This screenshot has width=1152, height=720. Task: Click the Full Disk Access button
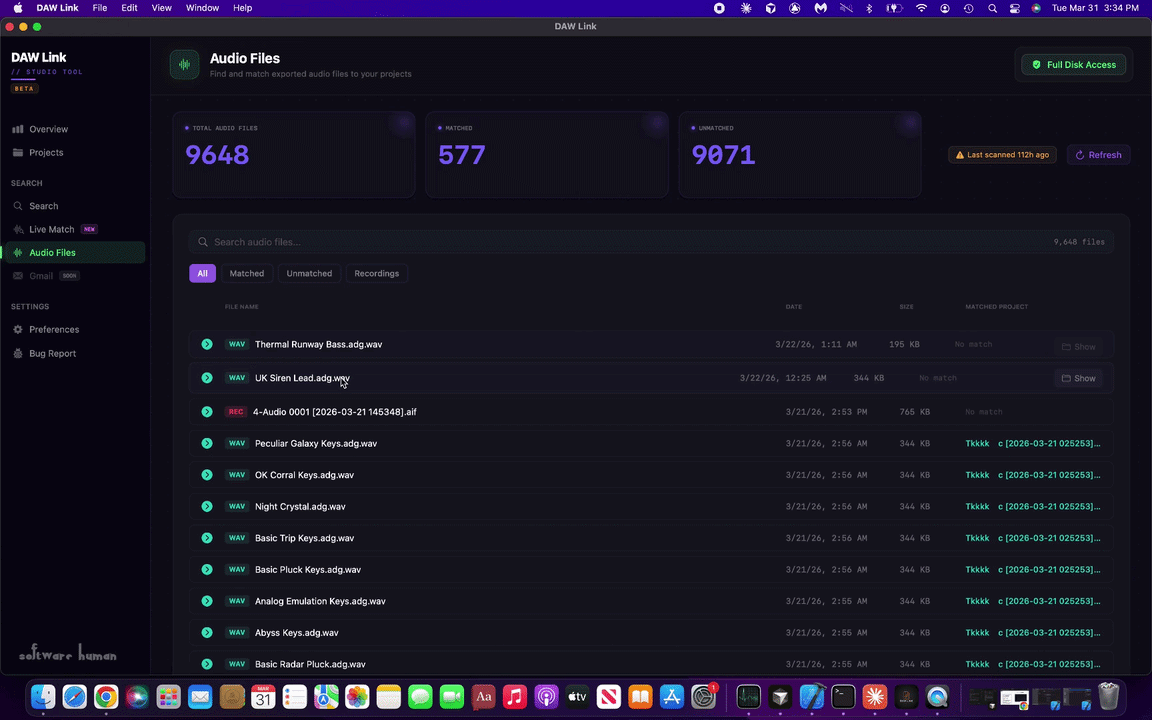[1073, 65]
